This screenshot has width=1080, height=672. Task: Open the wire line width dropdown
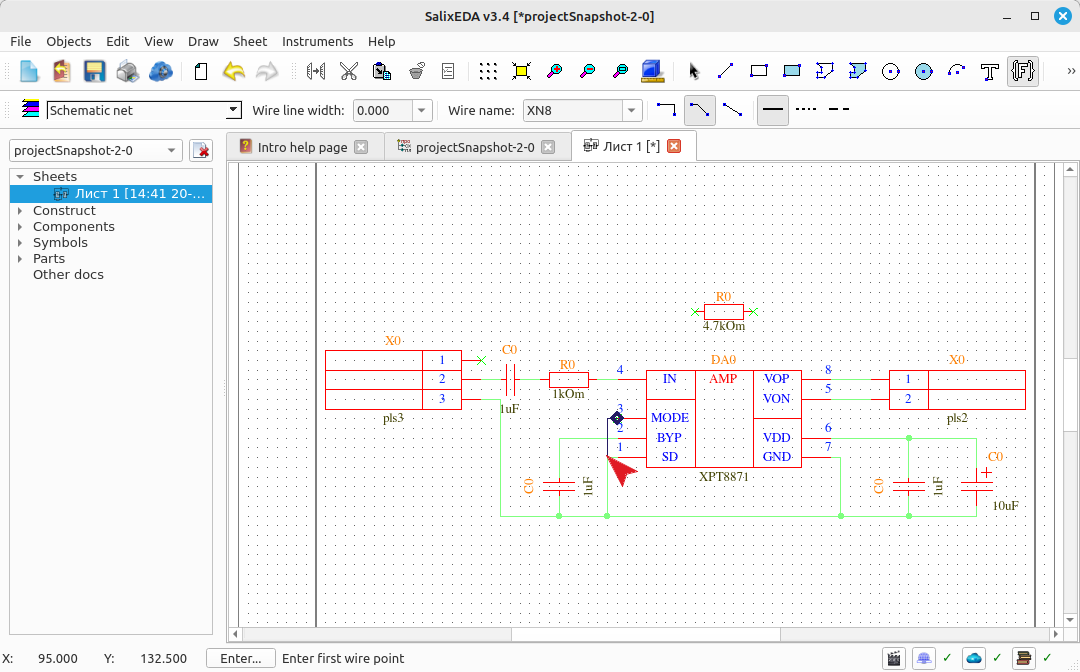pyautogui.click(x=422, y=110)
